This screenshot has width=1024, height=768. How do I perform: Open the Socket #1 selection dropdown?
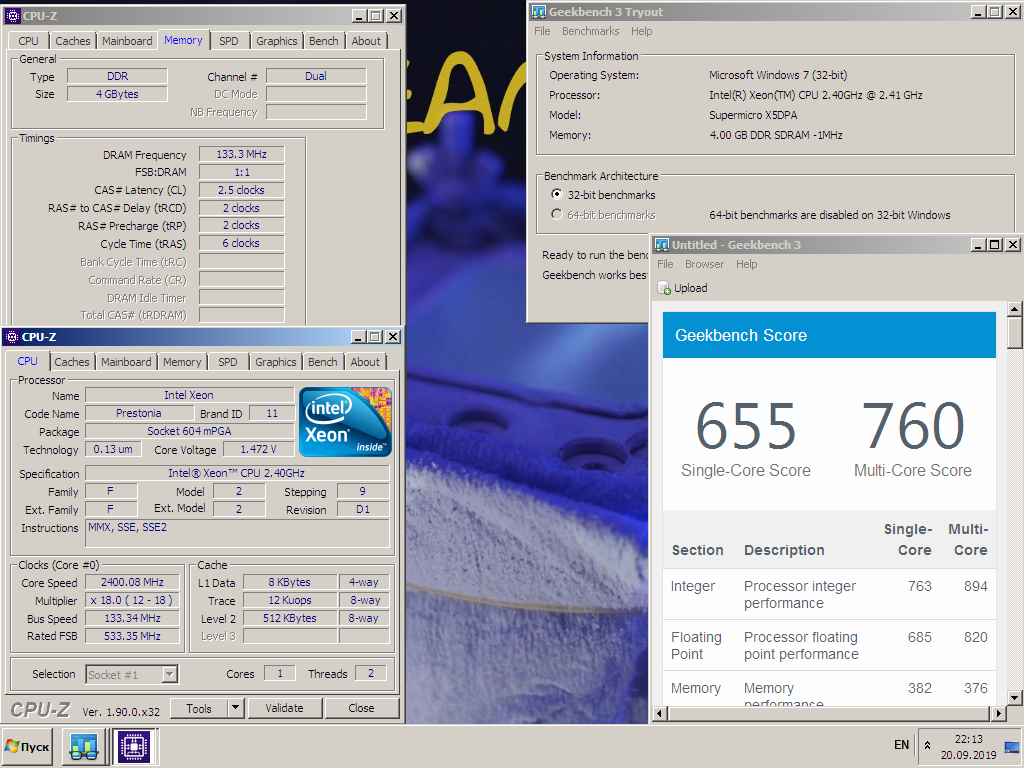(x=170, y=674)
